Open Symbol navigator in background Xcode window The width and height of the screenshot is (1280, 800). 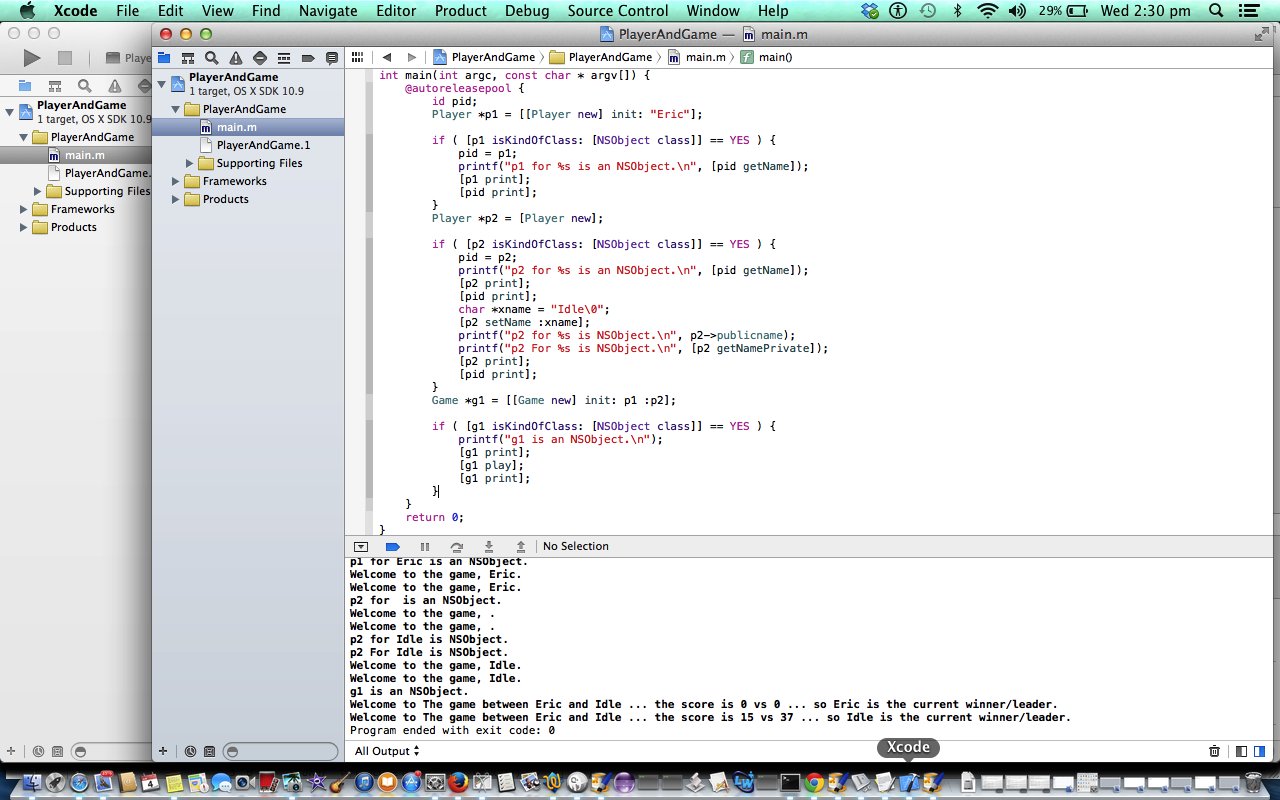coord(55,86)
